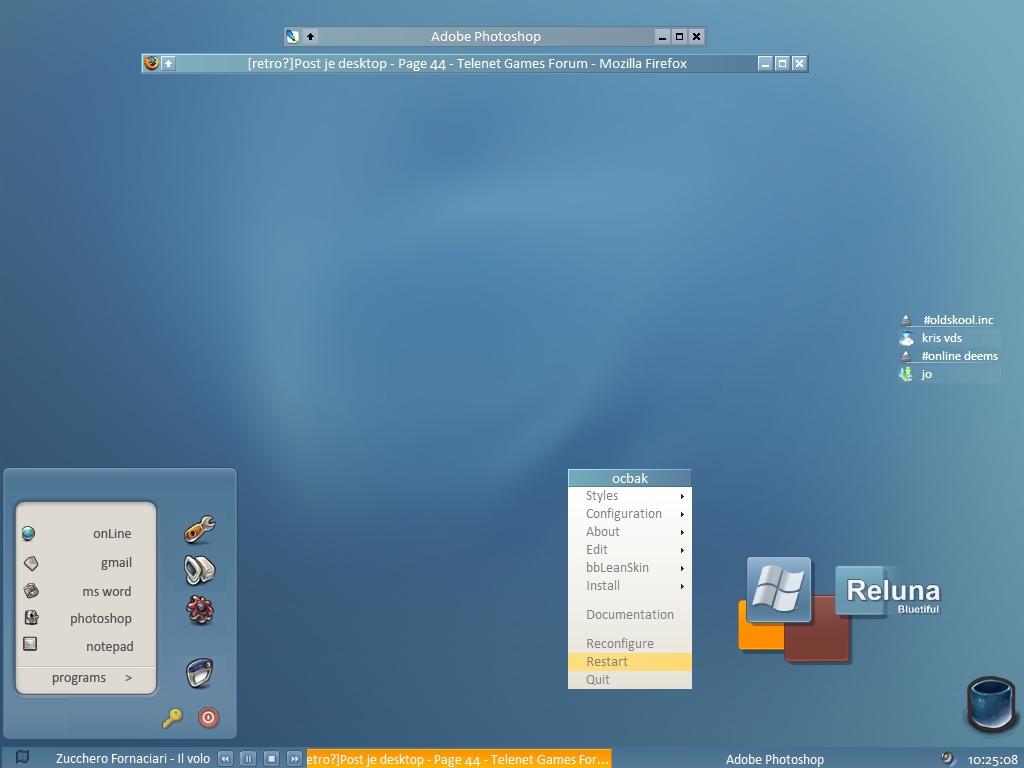
Task: Open the computer monitors icon
Action: click(x=200, y=570)
